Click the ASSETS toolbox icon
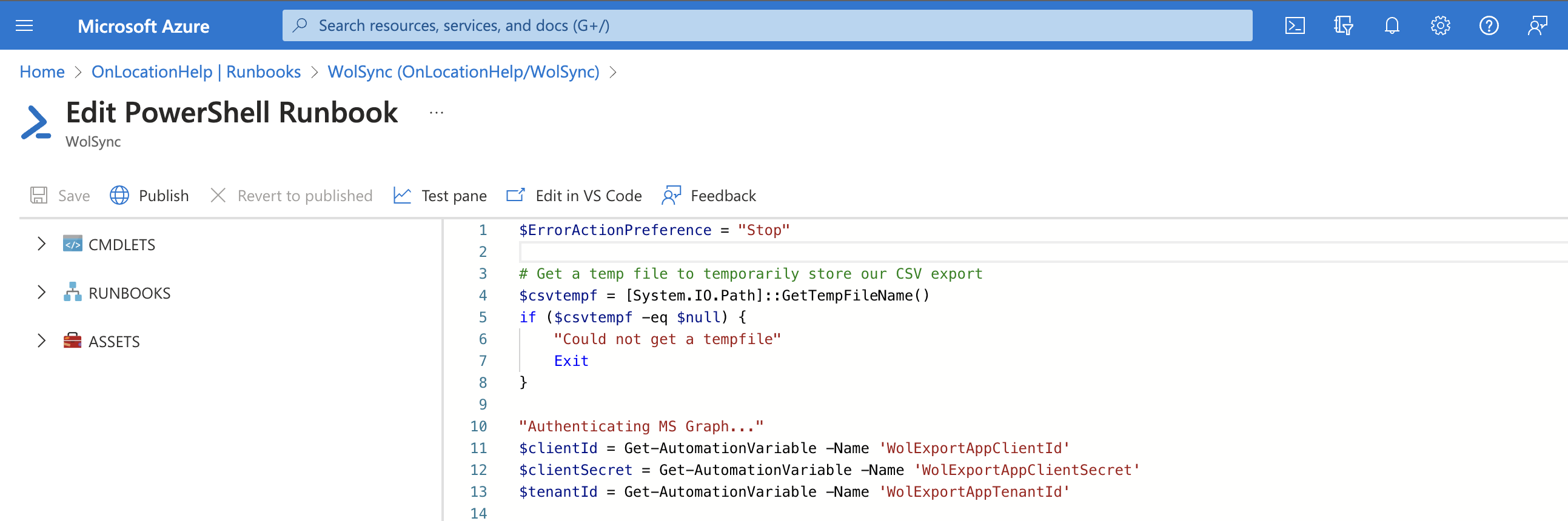 (72, 340)
